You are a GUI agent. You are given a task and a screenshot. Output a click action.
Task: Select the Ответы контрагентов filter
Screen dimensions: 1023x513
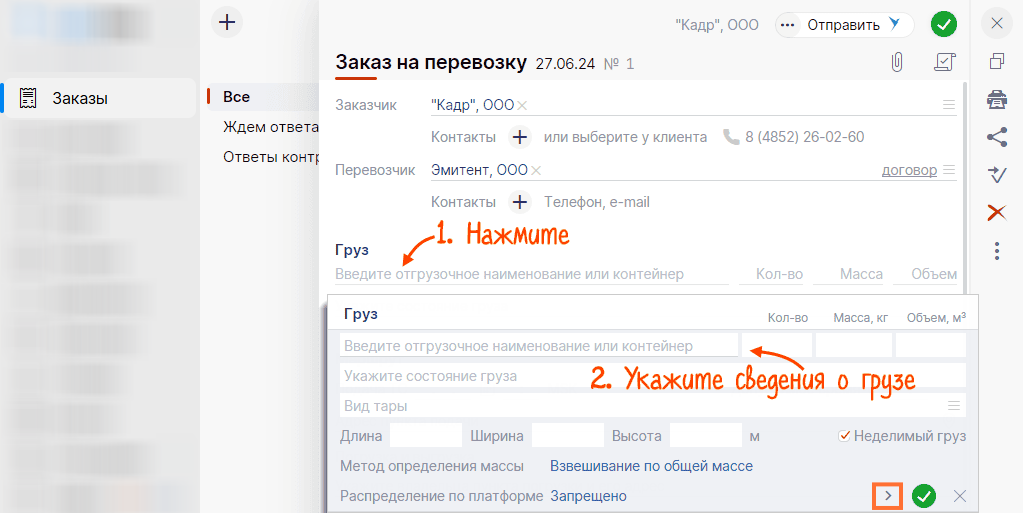point(271,157)
